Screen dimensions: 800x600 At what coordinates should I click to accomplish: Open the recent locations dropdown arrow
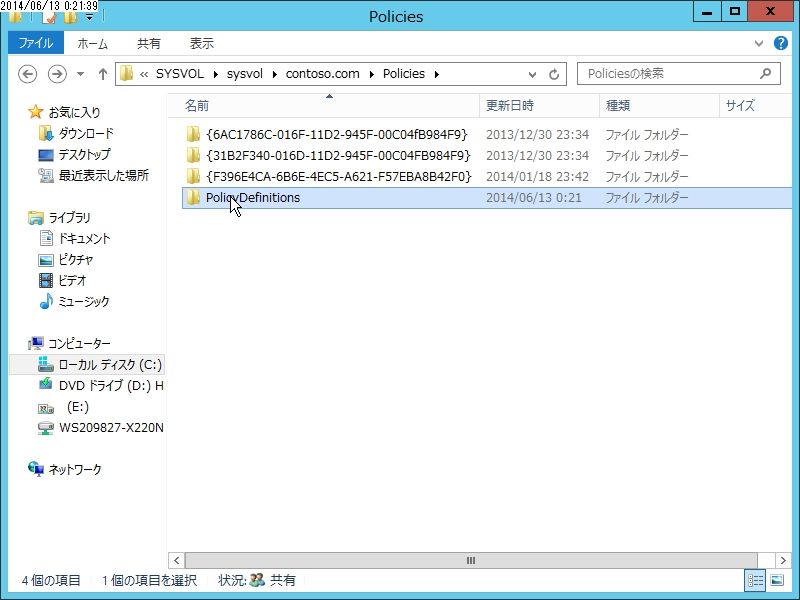tap(81, 74)
